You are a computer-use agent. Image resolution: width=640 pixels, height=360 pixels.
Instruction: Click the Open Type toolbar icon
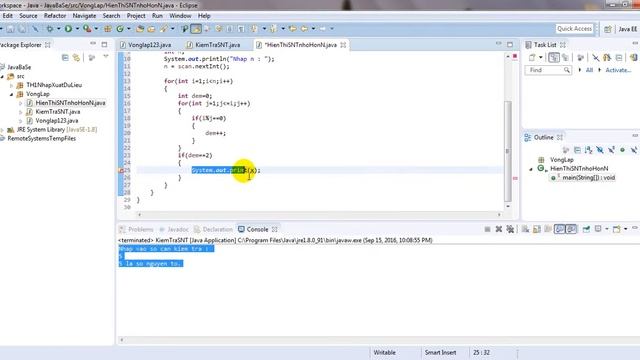click(x=140, y=29)
